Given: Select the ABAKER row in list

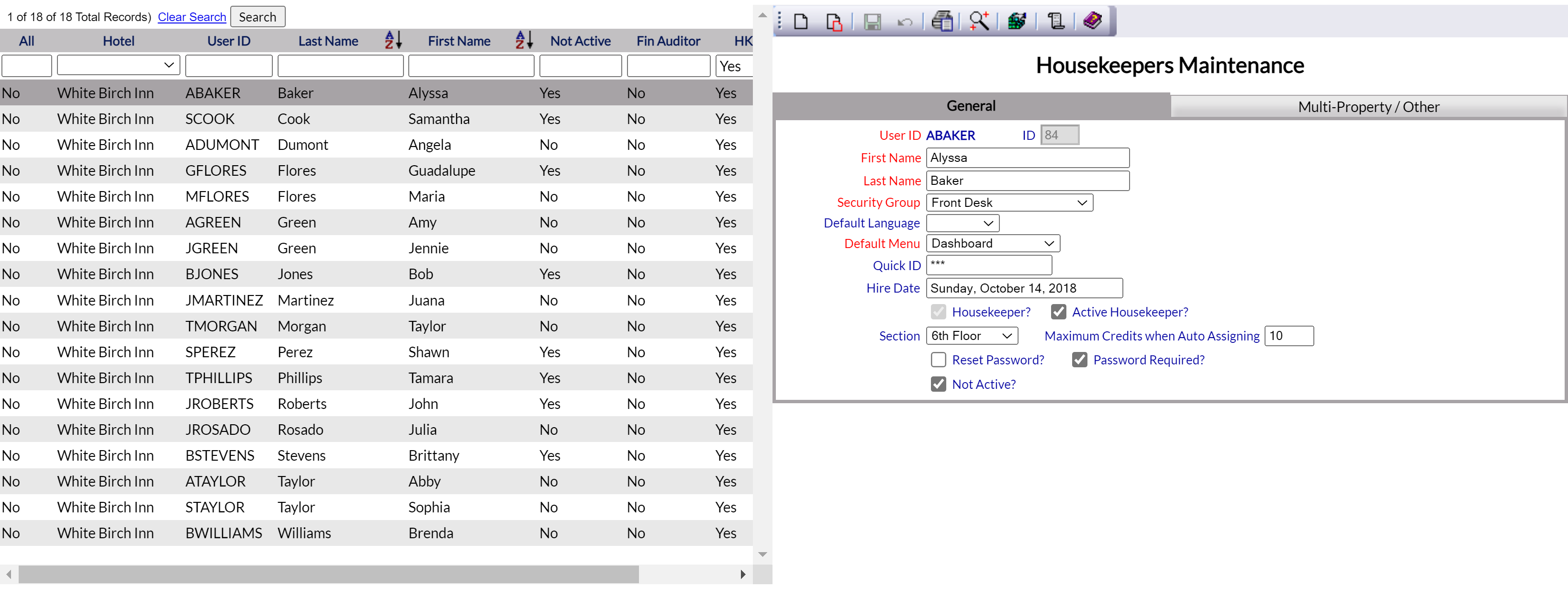Looking at the screenshot, I should point(376,93).
